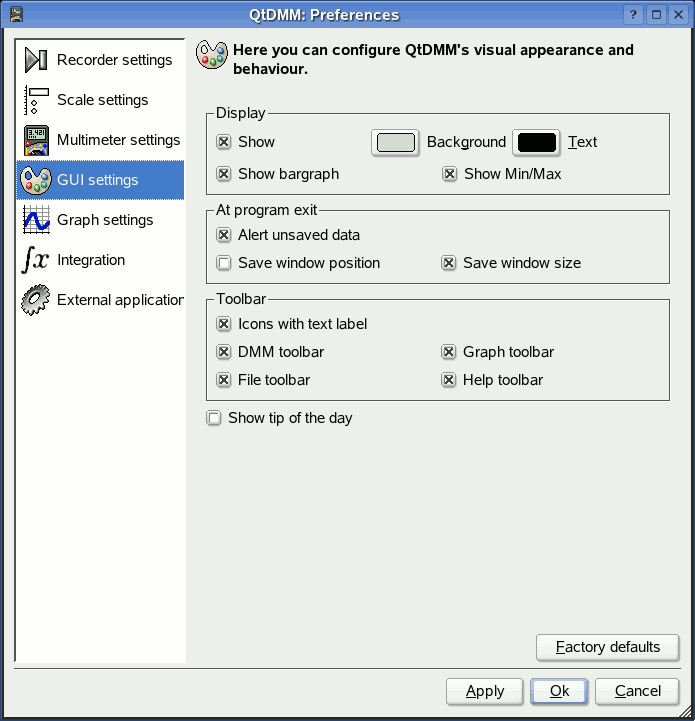Toggle the Show Min/Max checkbox
Image resolution: width=695 pixels, height=721 pixels.
click(x=450, y=174)
